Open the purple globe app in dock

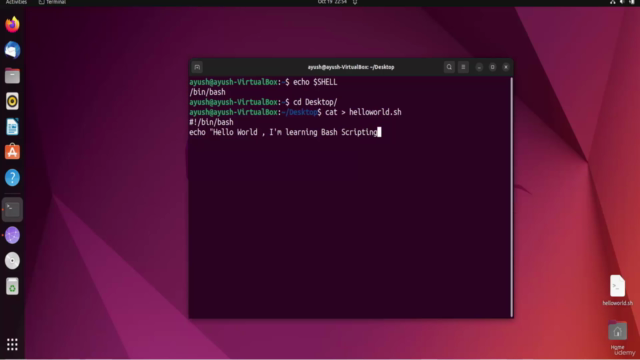pos(12,236)
